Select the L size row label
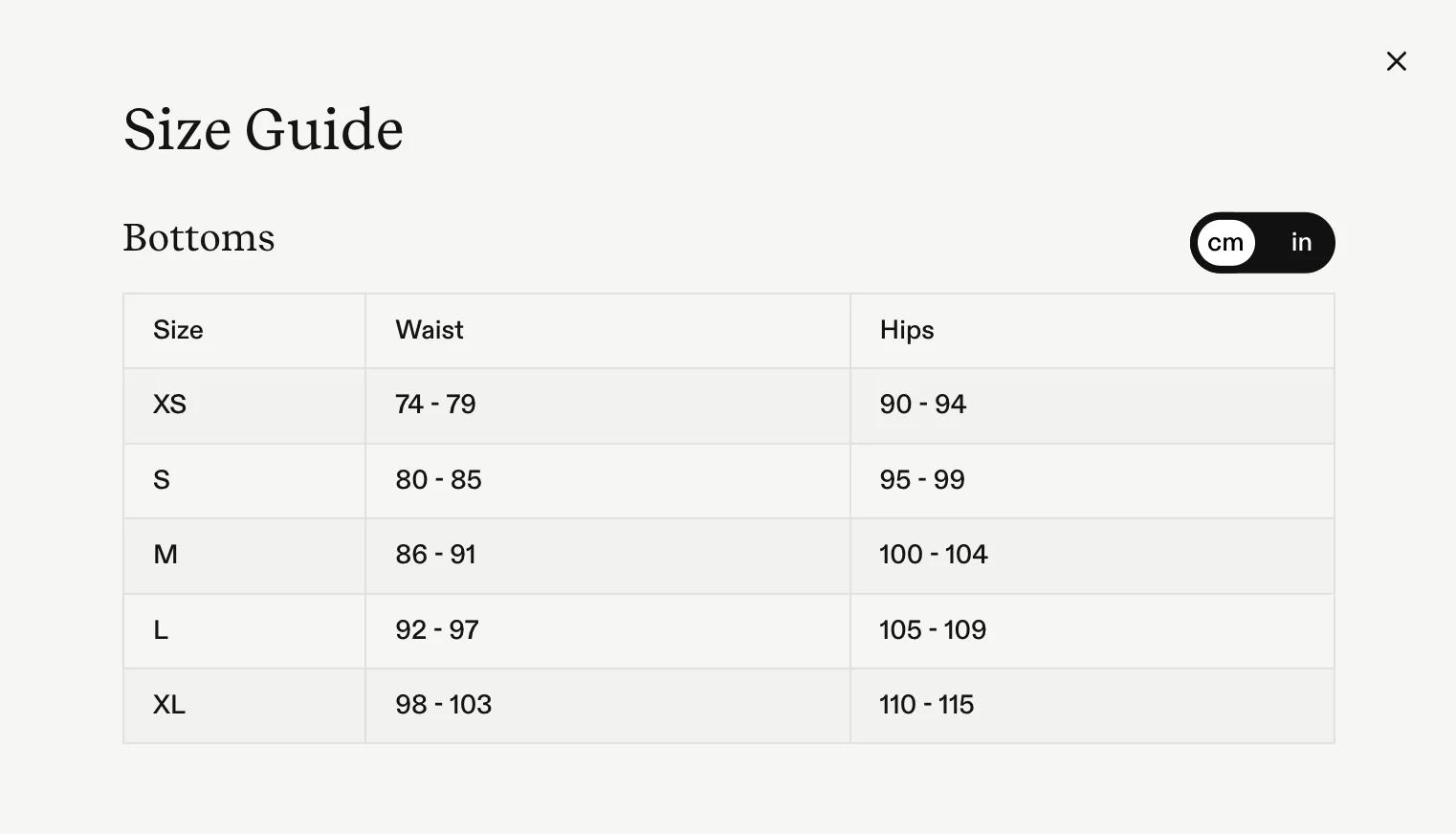This screenshot has height=834, width=1456. coord(161,630)
